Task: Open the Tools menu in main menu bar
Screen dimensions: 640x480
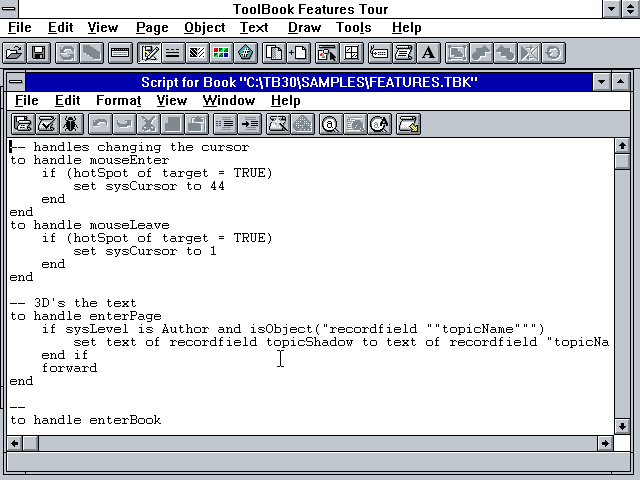Action: [354, 28]
